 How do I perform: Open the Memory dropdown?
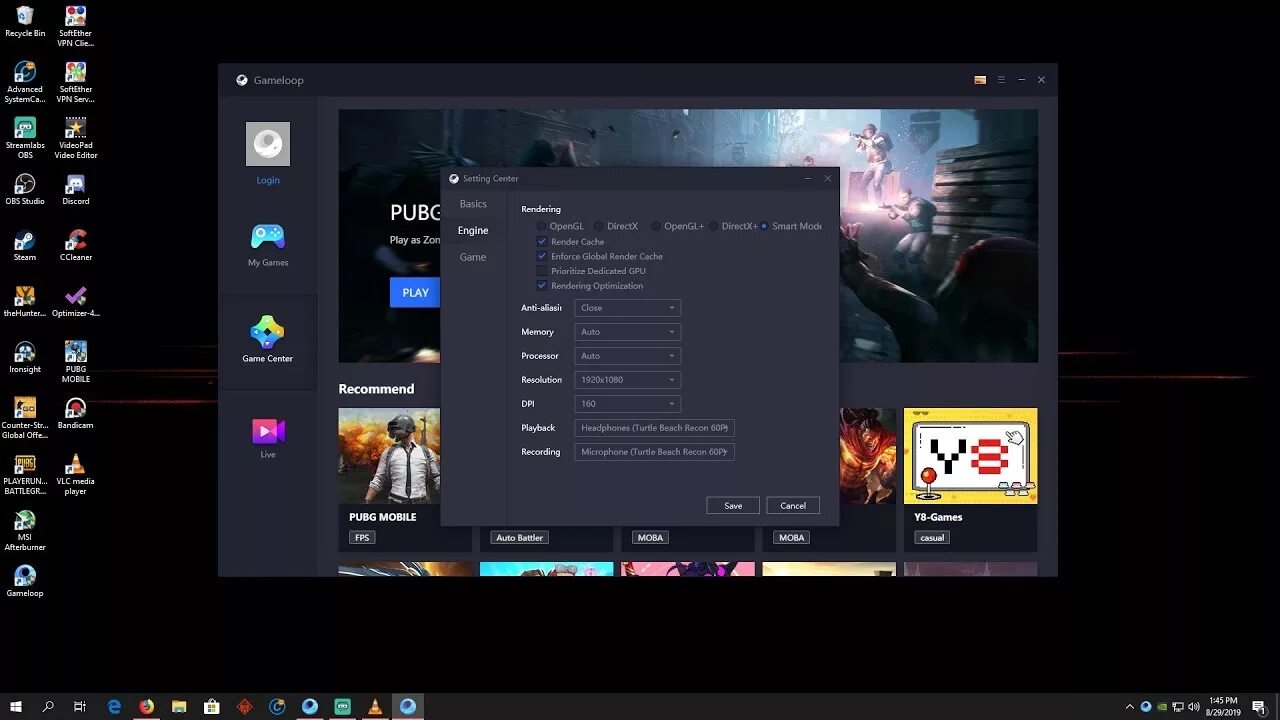coord(628,332)
